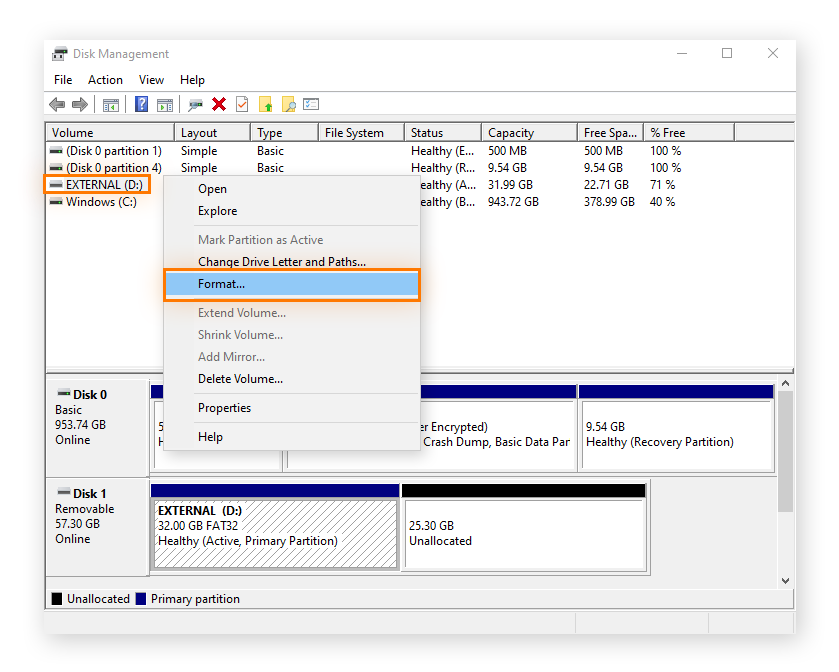Minimize the Disk Management window
839x672 pixels.
(682, 54)
